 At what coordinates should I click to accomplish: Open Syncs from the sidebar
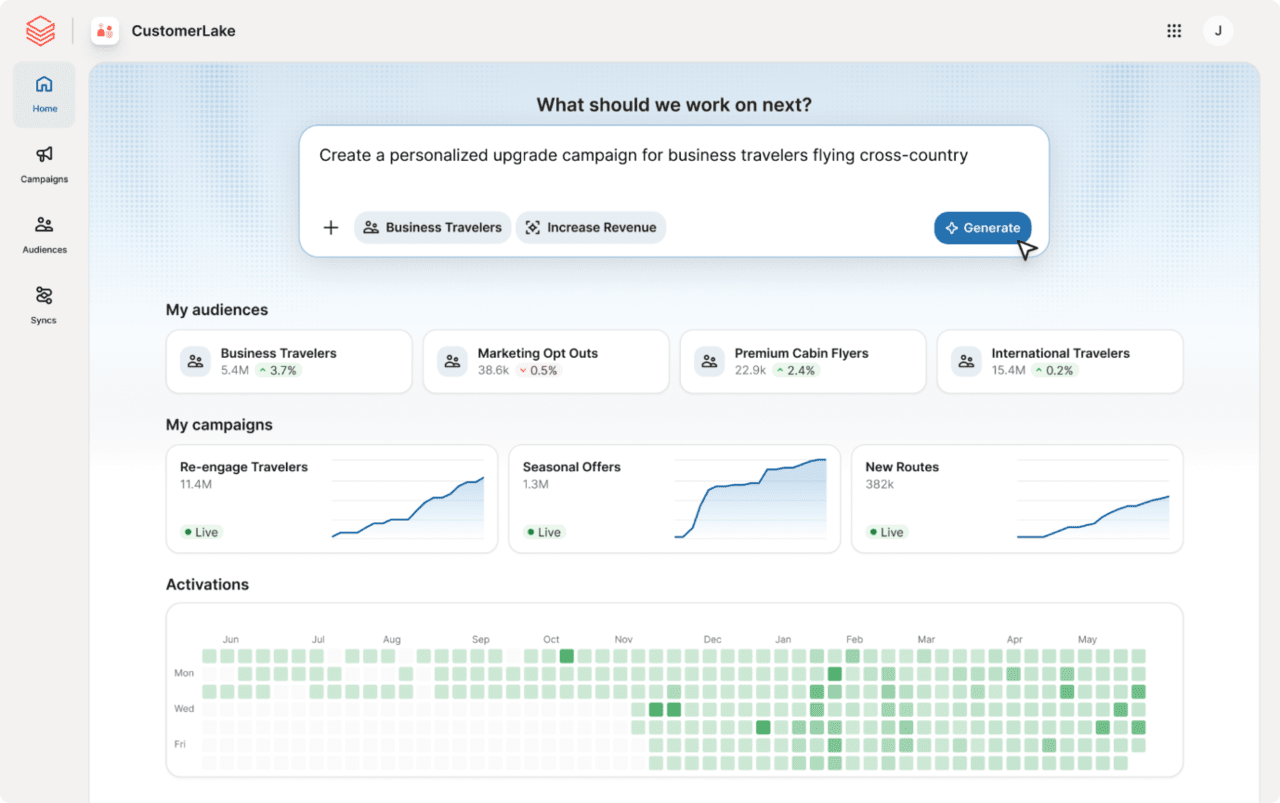pyautogui.click(x=44, y=306)
